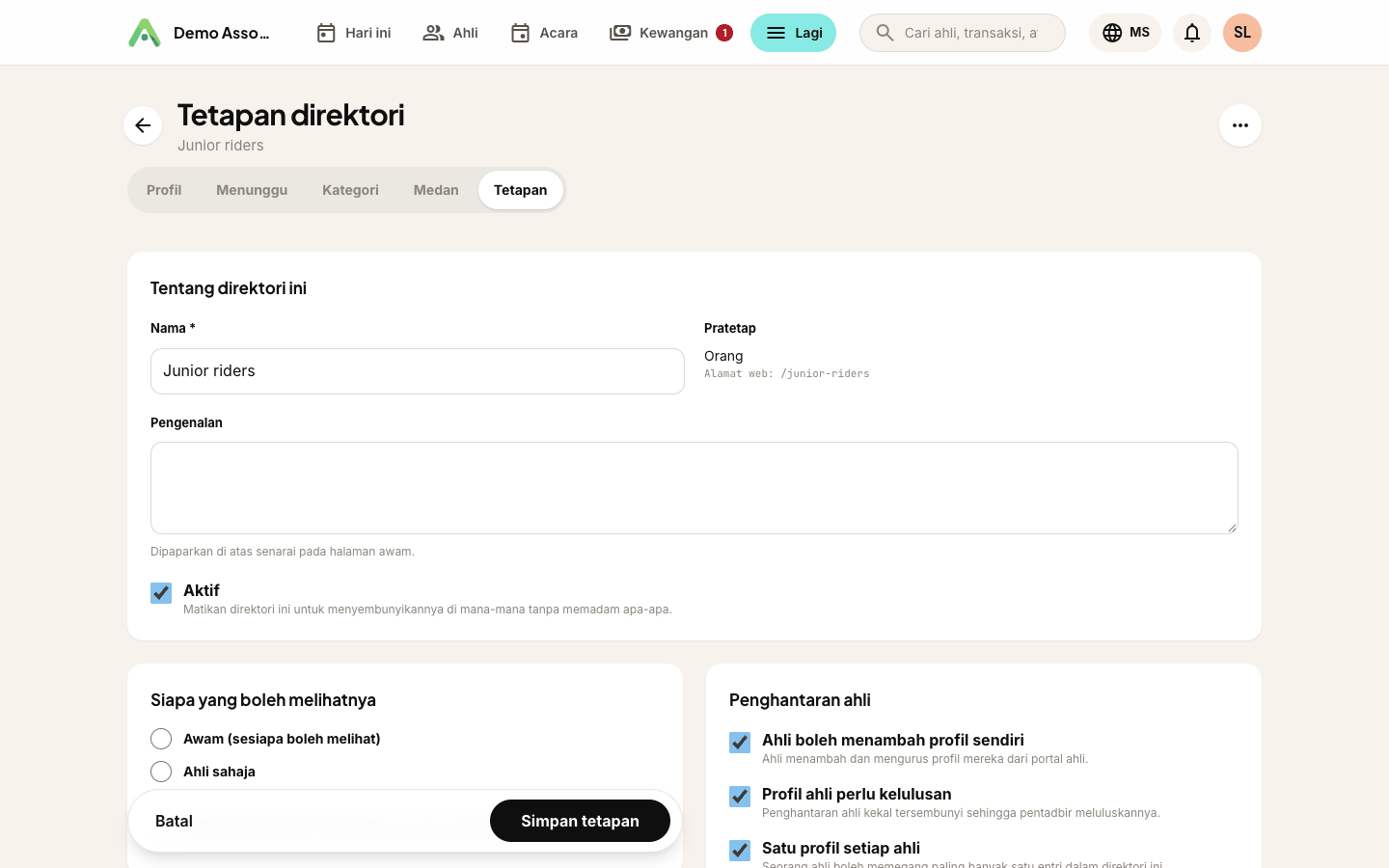The height and width of the screenshot is (868, 1389).
Task: Open the MS language selector
Action: (1126, 33)
